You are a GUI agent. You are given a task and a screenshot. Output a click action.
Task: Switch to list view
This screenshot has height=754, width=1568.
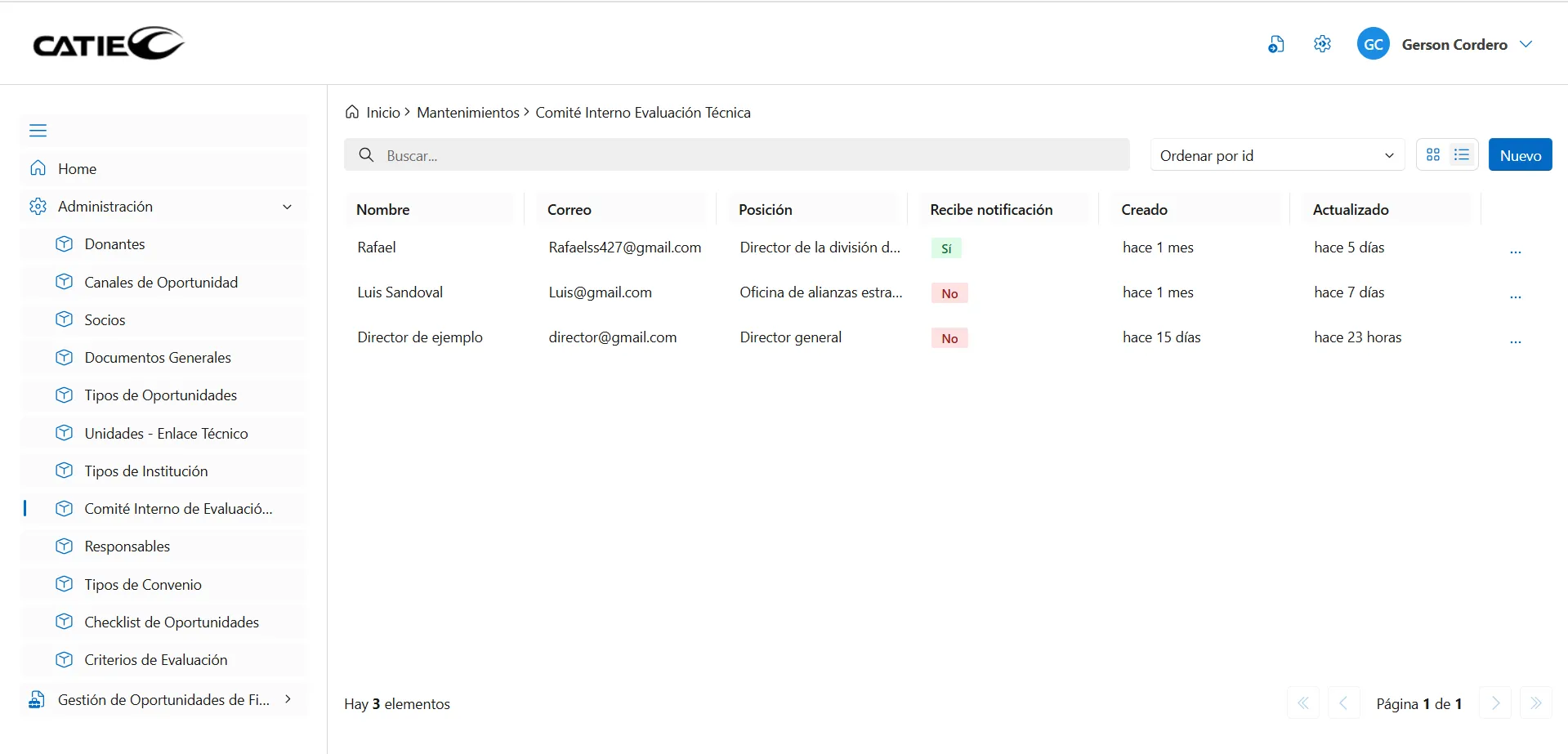tap(1462, 155)
